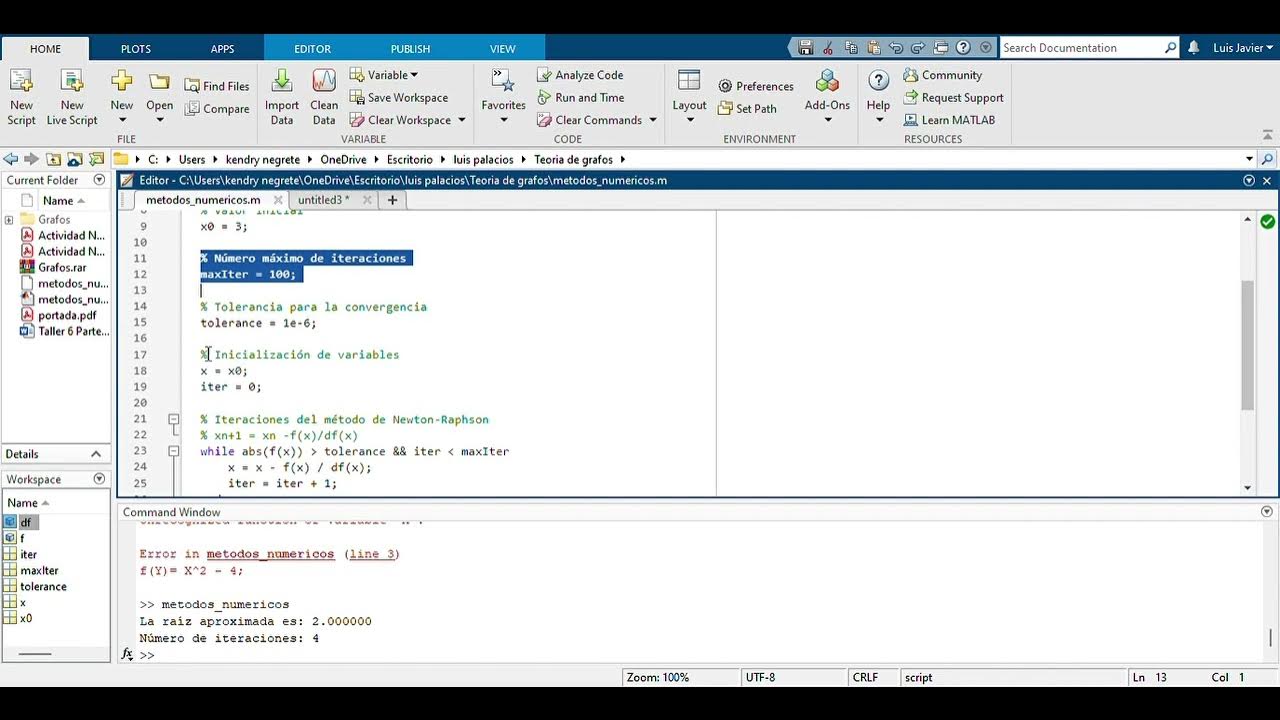
Task: Click the search documentation magnifier icon
Action: click(1171, 47)
